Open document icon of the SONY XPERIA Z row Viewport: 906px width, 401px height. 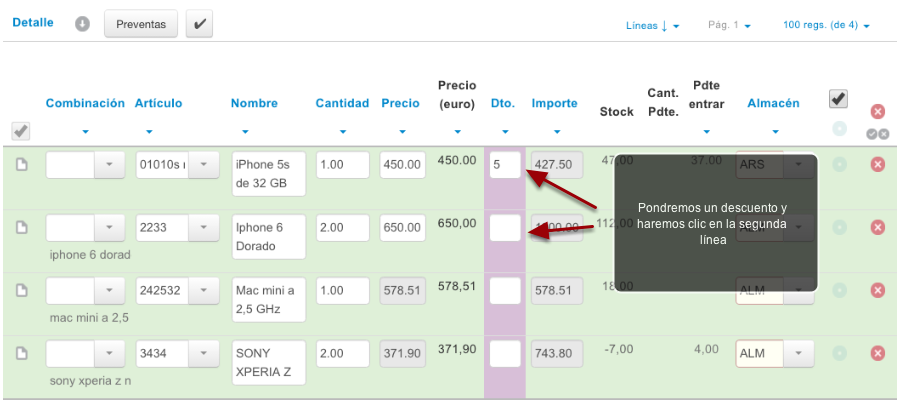click(x=21, y=353)
